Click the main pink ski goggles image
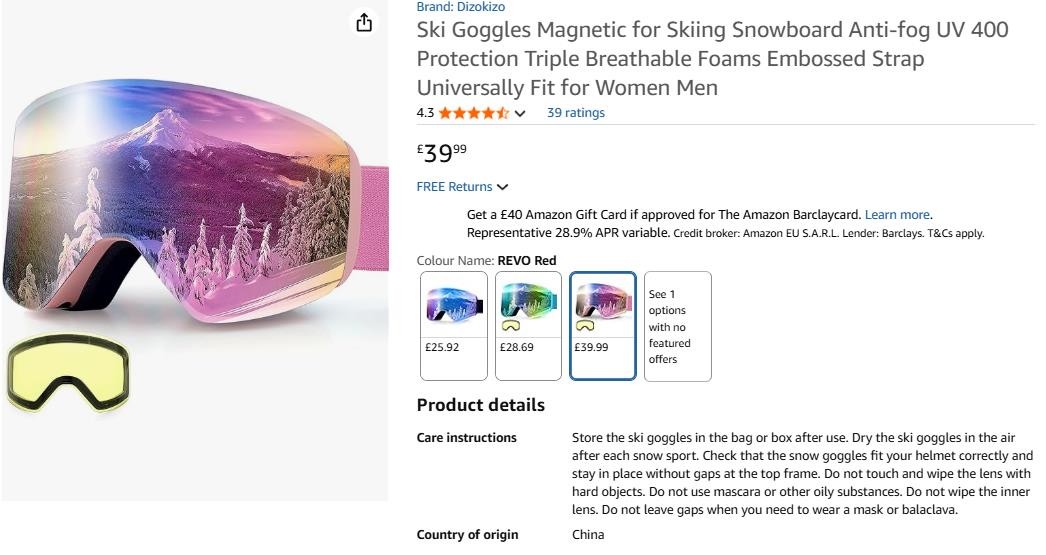Screen dimensions: 1046x555 coord(190,210)
